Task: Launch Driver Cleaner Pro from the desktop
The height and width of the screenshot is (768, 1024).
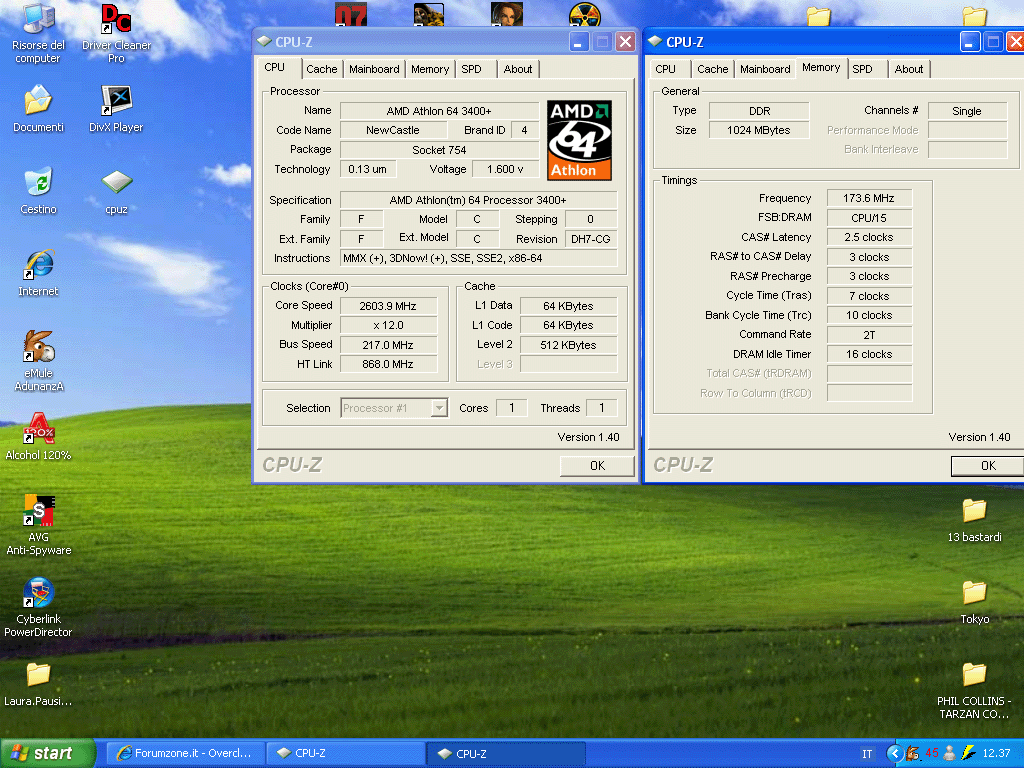Action: [x=116, y=33]
